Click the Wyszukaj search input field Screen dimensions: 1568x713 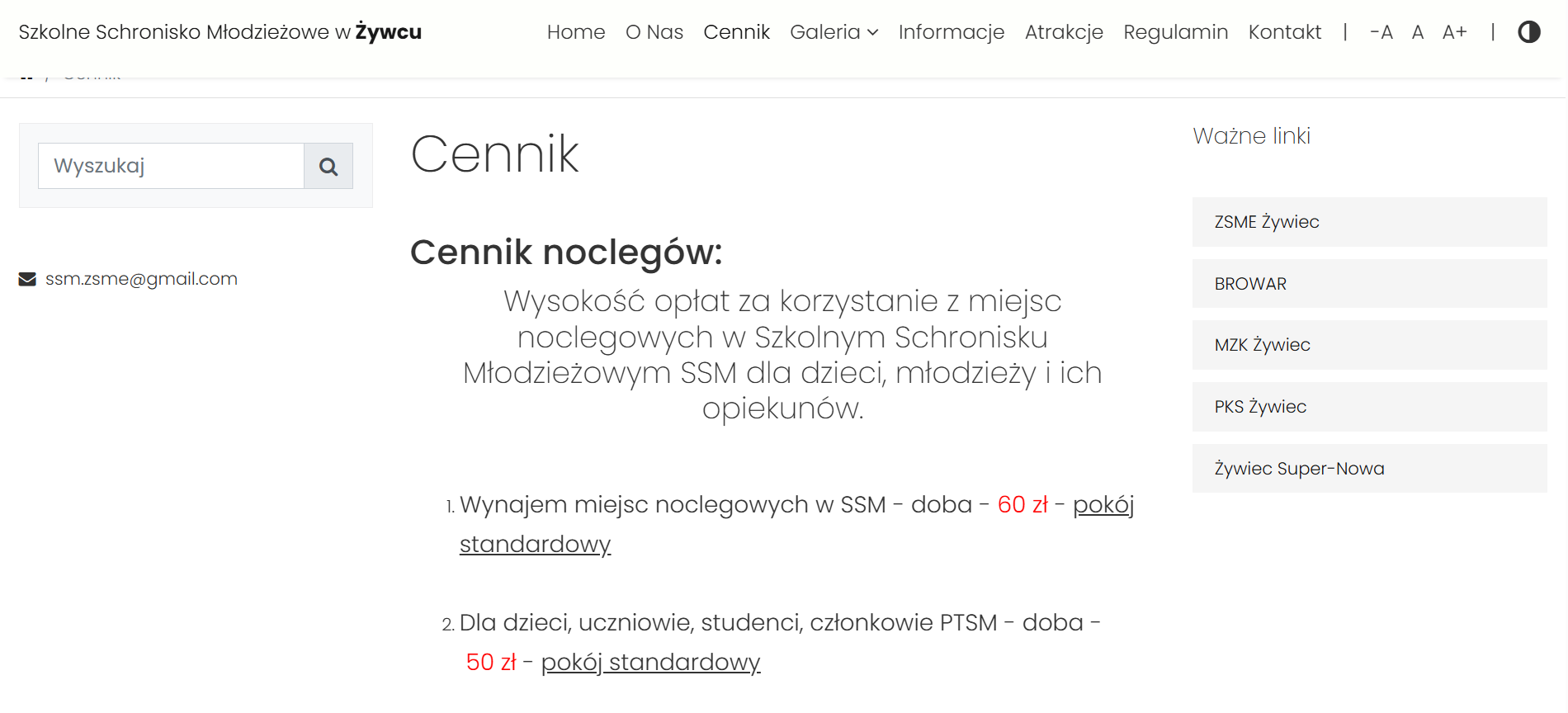pyautogui.click(x=171, y=166)
